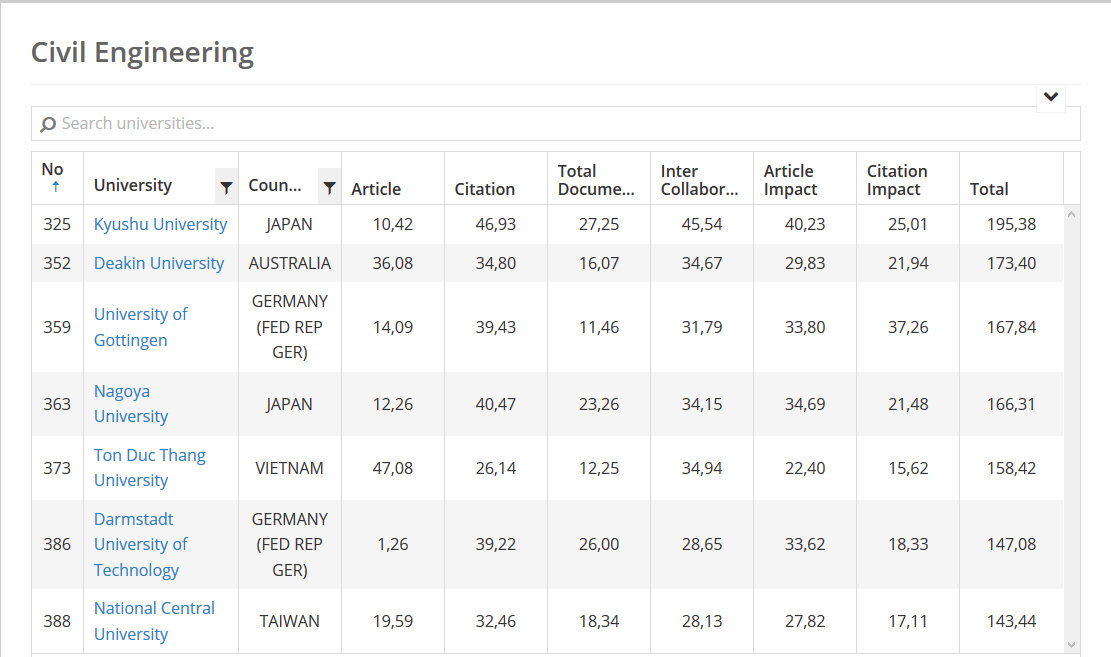The image size is (1111, 657).
Task: Sort by the Inter Collaboration column header
Action: 699,180
